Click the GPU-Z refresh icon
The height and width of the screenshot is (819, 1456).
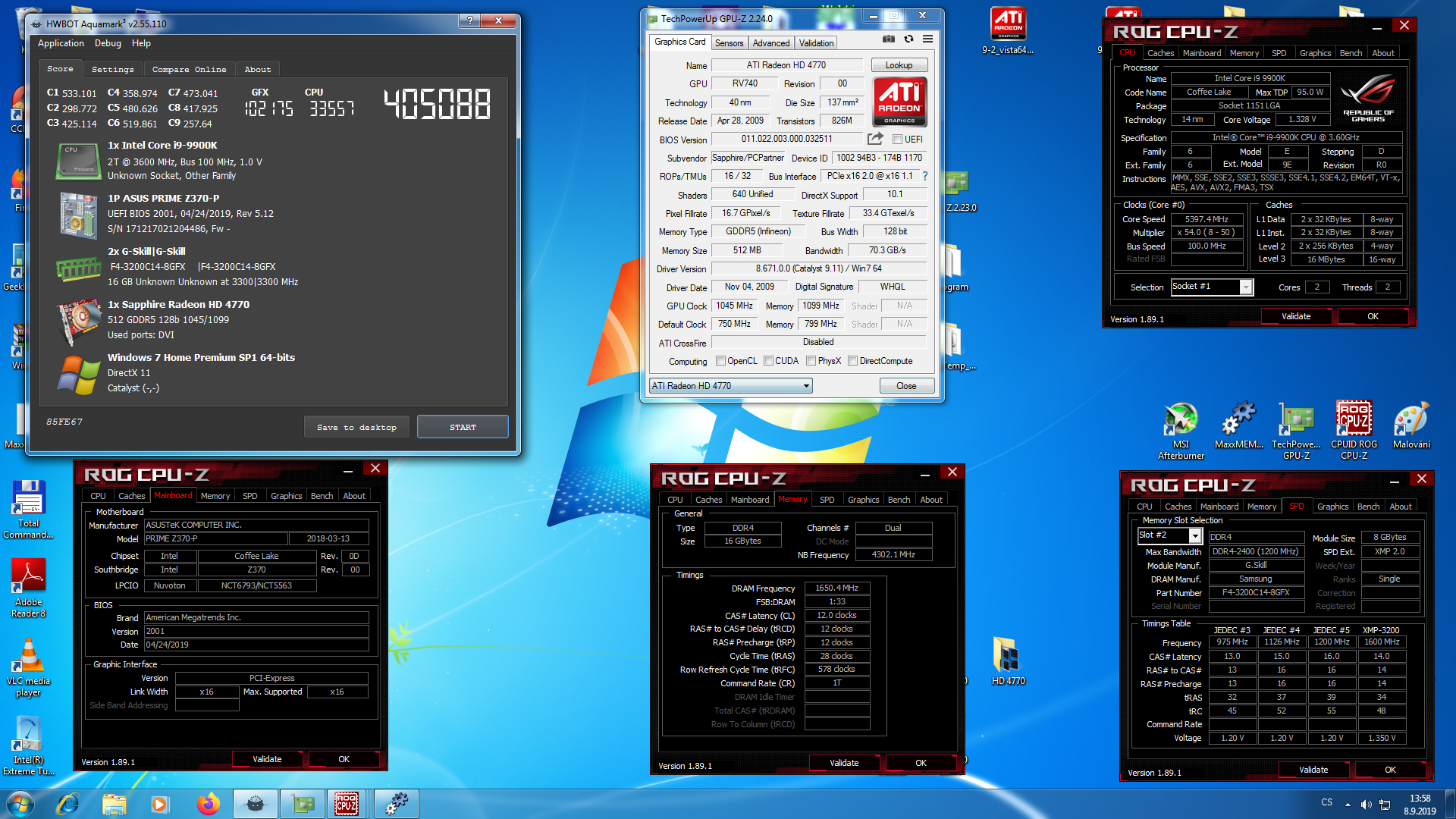908,39
